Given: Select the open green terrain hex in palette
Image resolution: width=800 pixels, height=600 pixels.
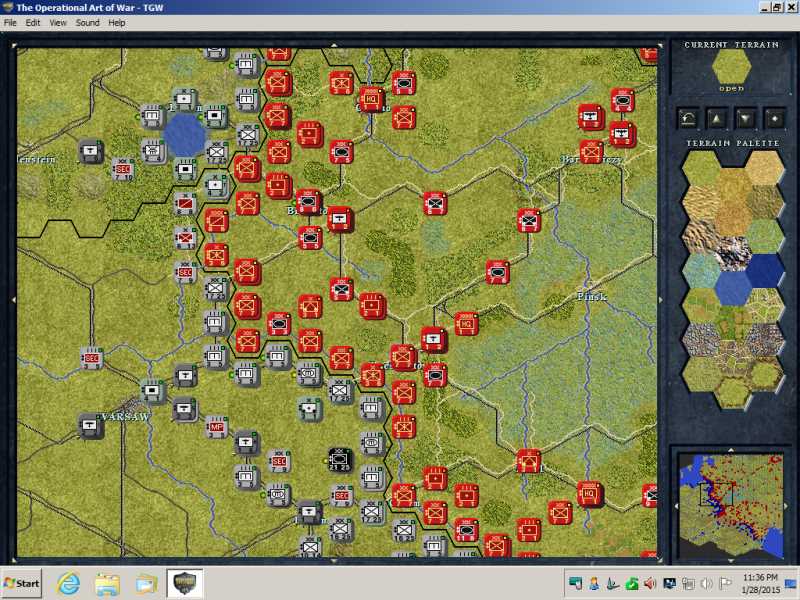Looking at the screenshot, I should (x=701, y=168).
